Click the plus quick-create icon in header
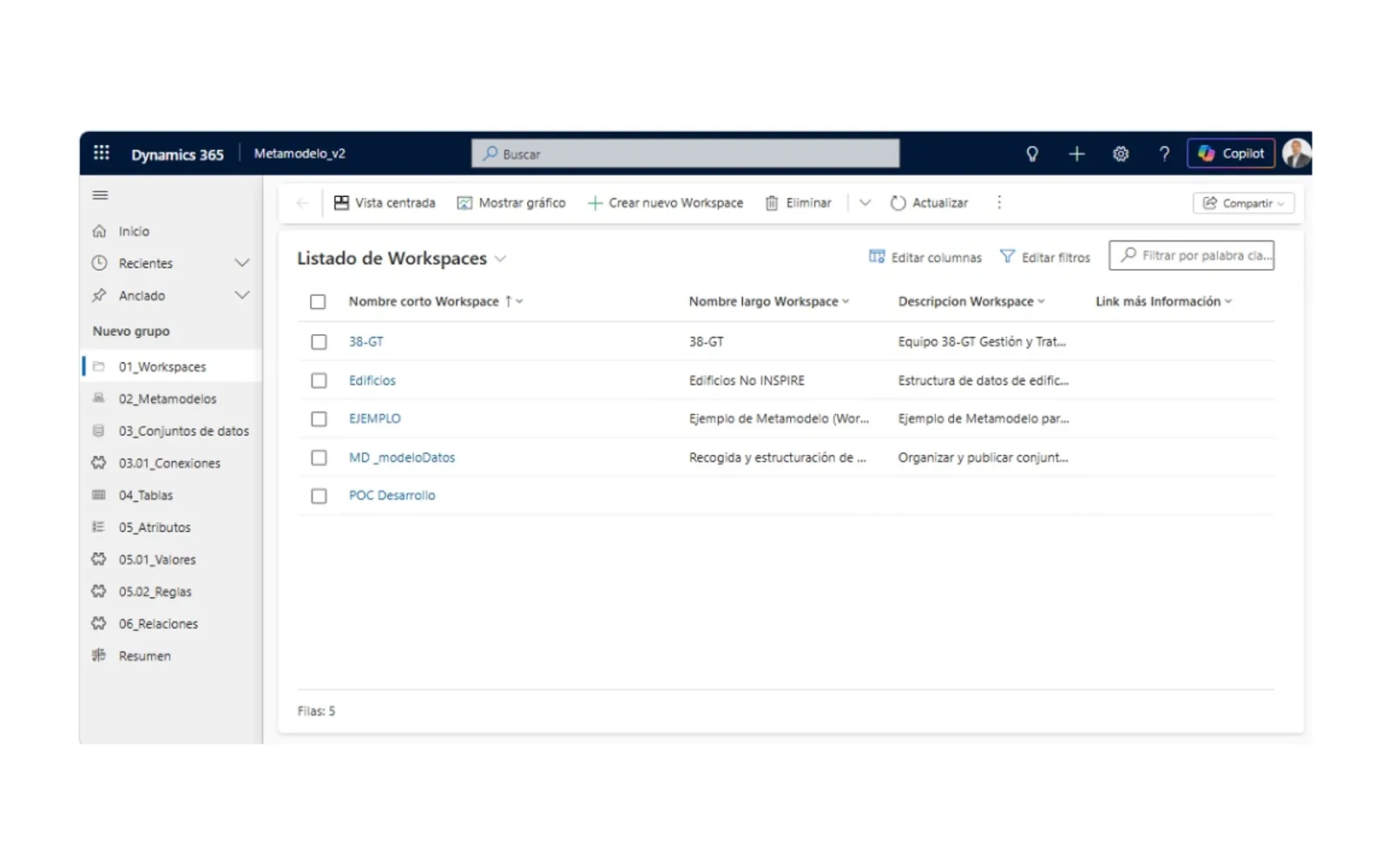The height and width of the screenshot is (868, 1389). click(x=1076, y=154)
